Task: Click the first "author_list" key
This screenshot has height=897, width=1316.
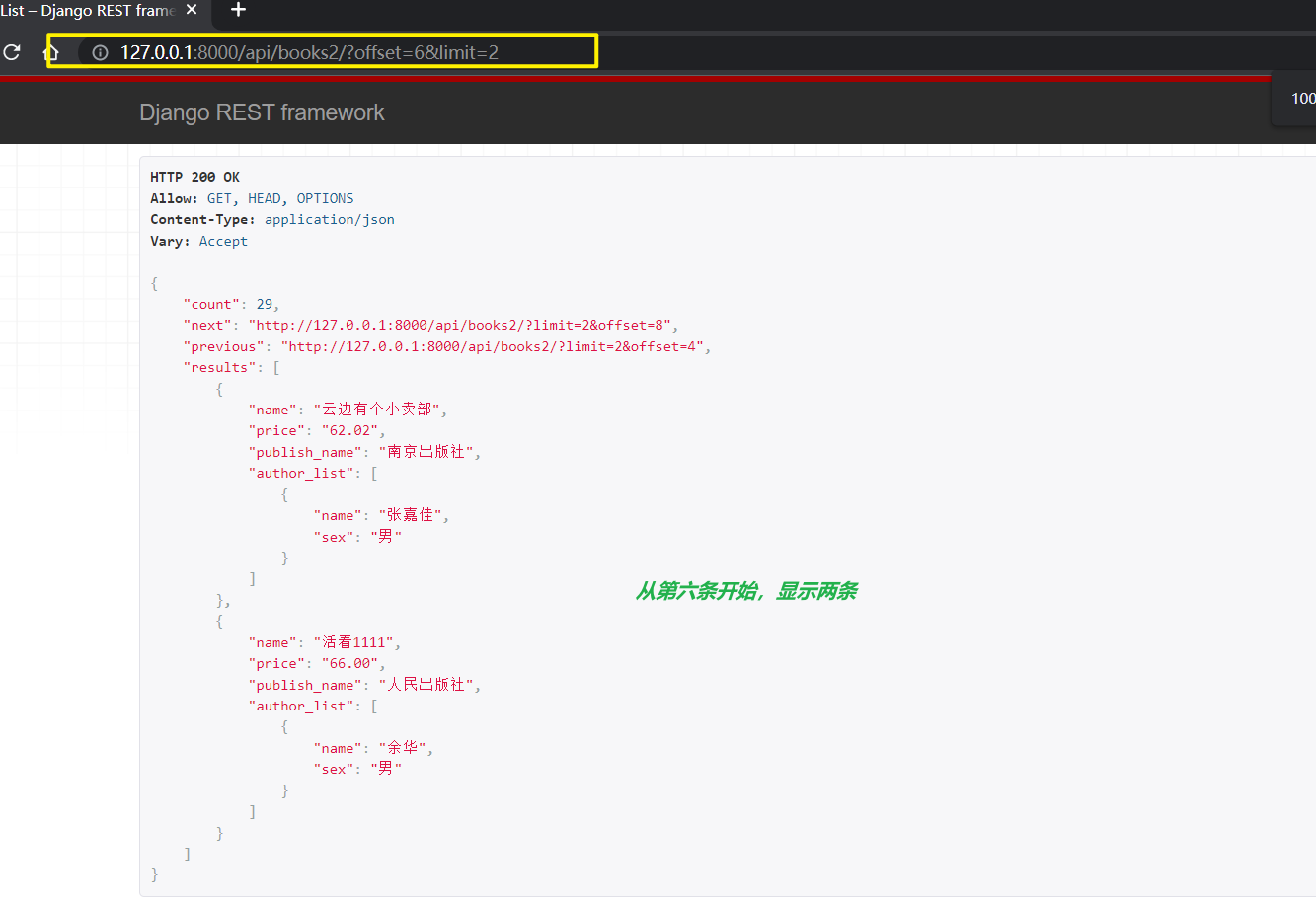Action: [x=301, y=473]
